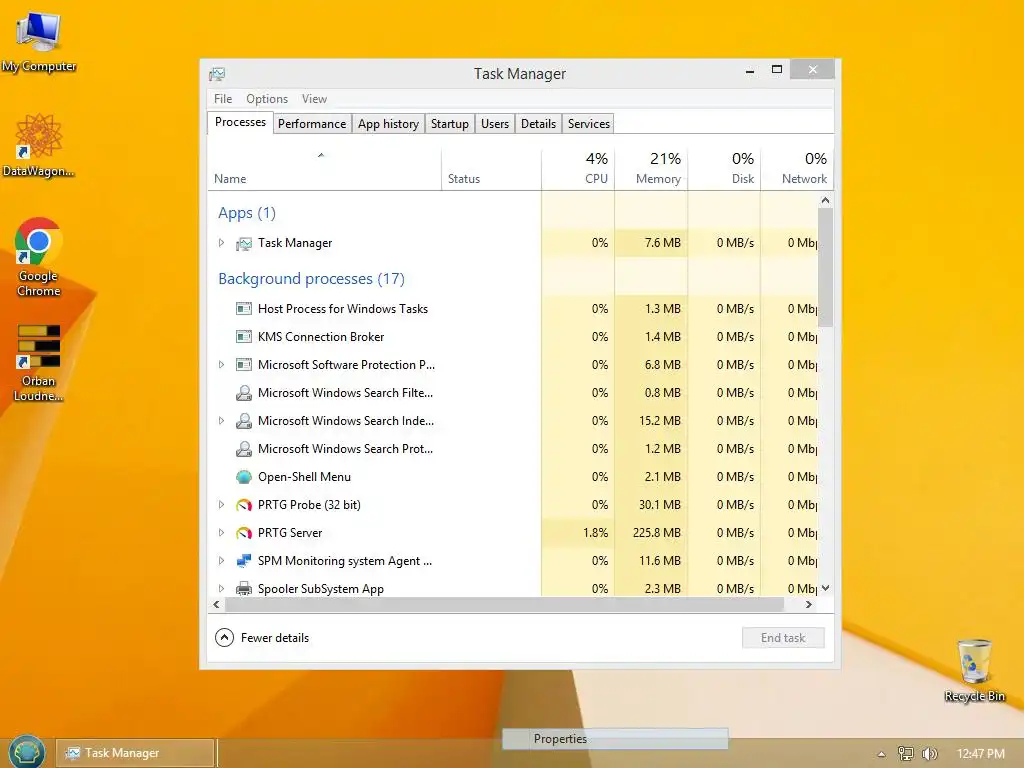Select Apps (1) group header
1024x768 pixels.
(x=247, y=213)
